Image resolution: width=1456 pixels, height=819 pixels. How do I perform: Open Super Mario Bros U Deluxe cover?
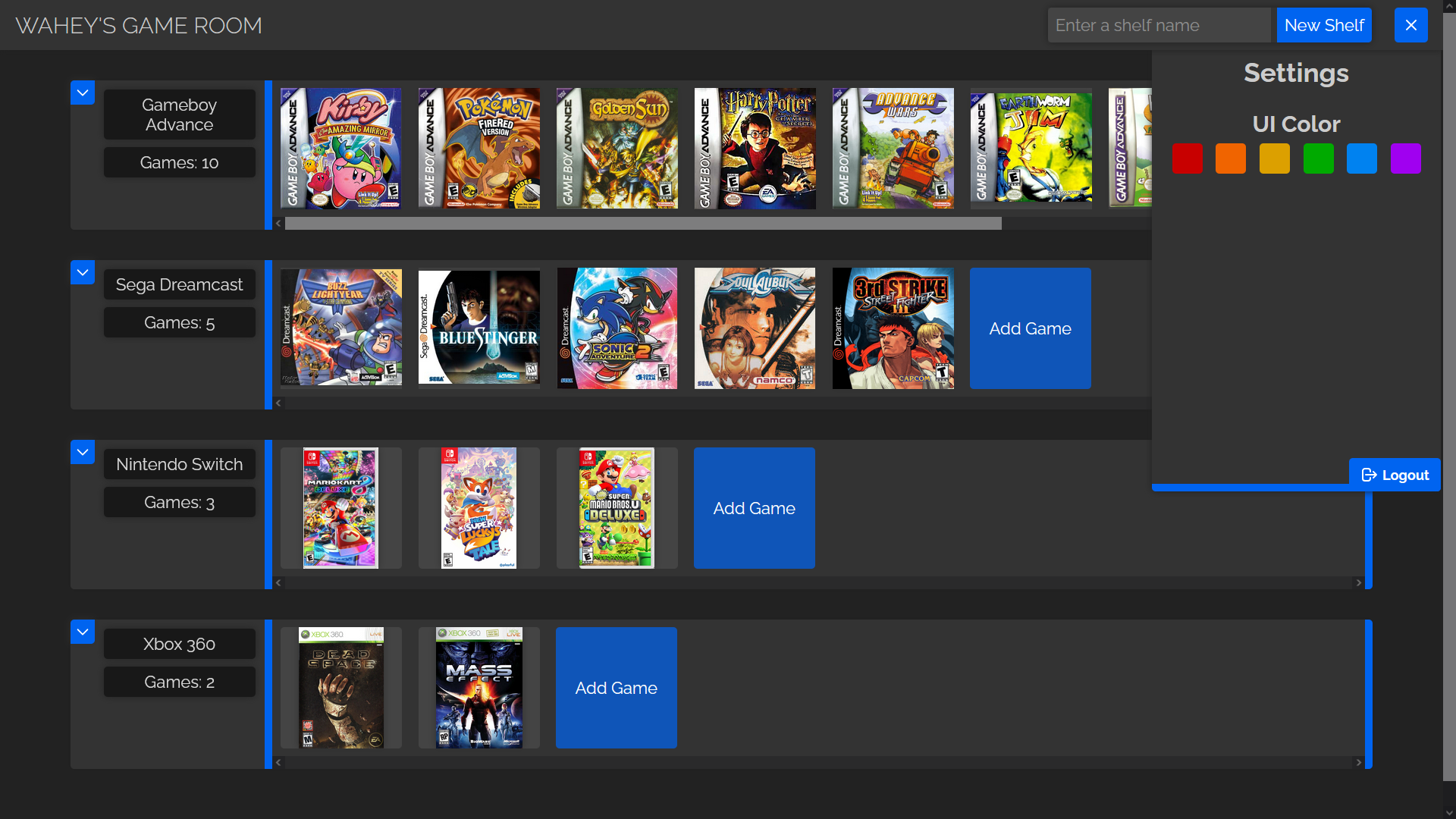617,508
